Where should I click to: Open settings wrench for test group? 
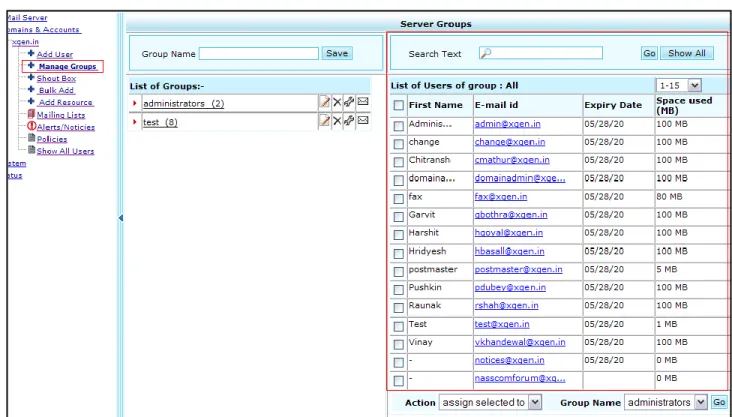349,121
